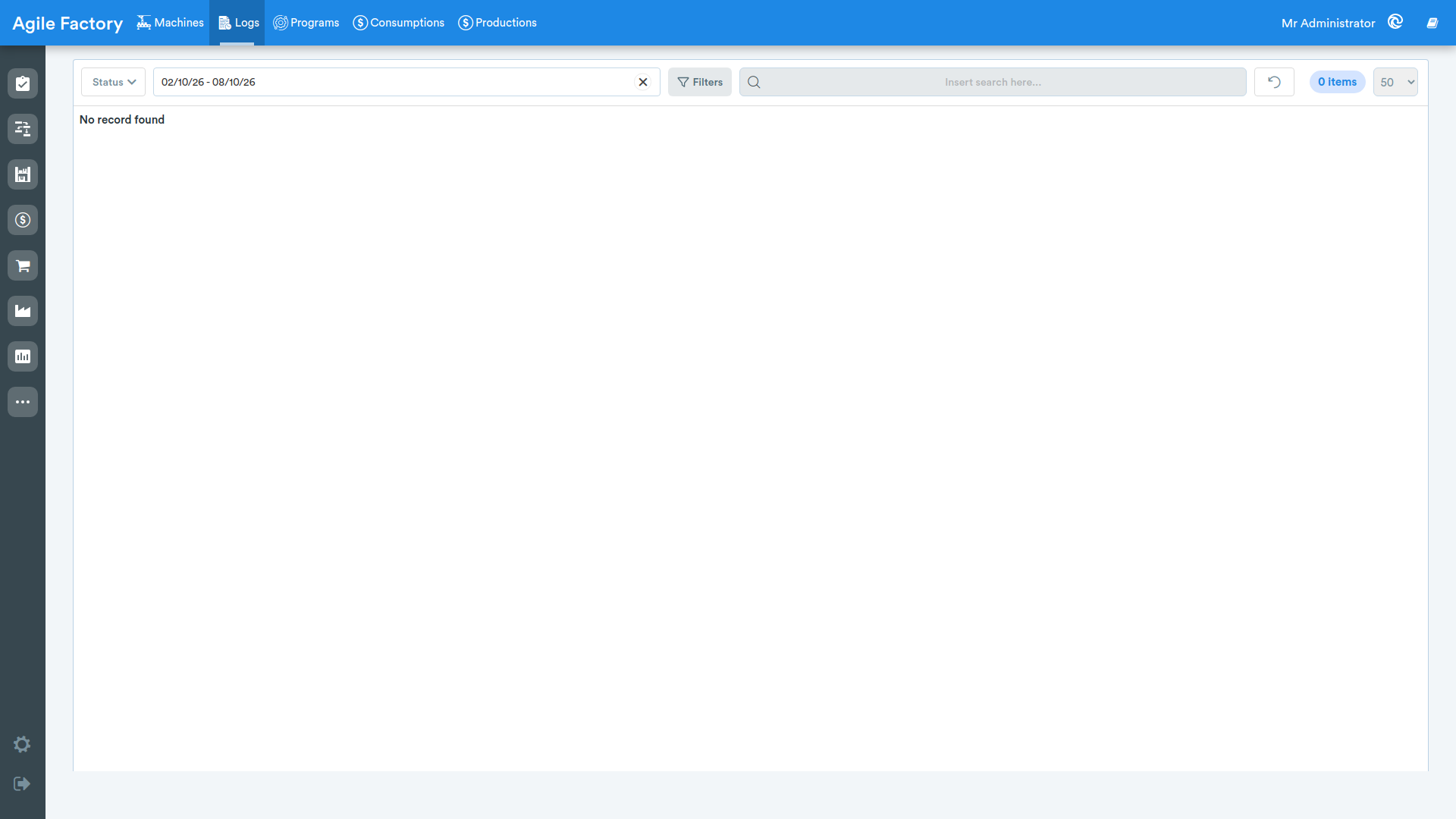
Task: Open the Filters button
Action: [700, 82]
